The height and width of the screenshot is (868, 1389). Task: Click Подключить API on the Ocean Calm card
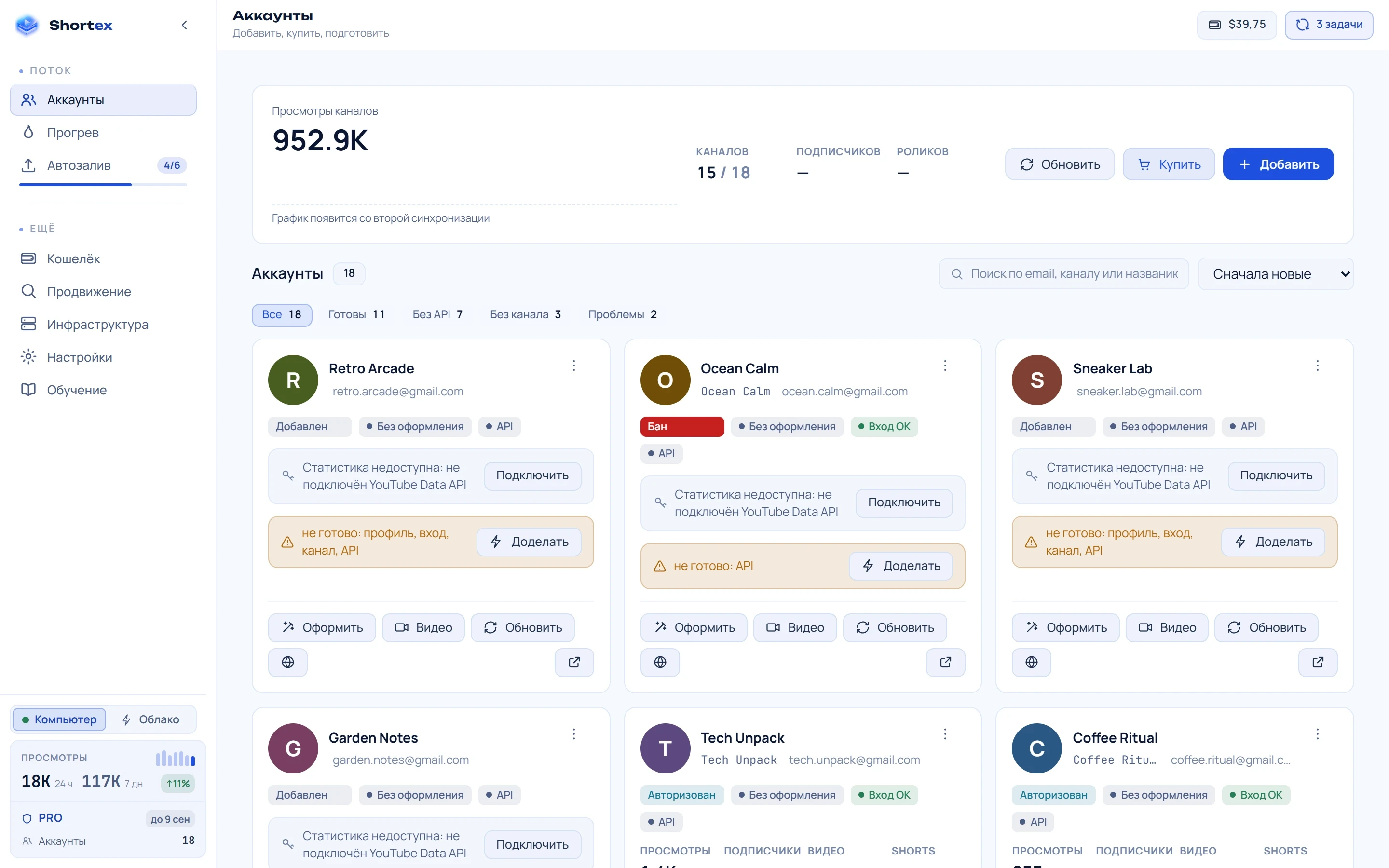click(x=904, y=503)
